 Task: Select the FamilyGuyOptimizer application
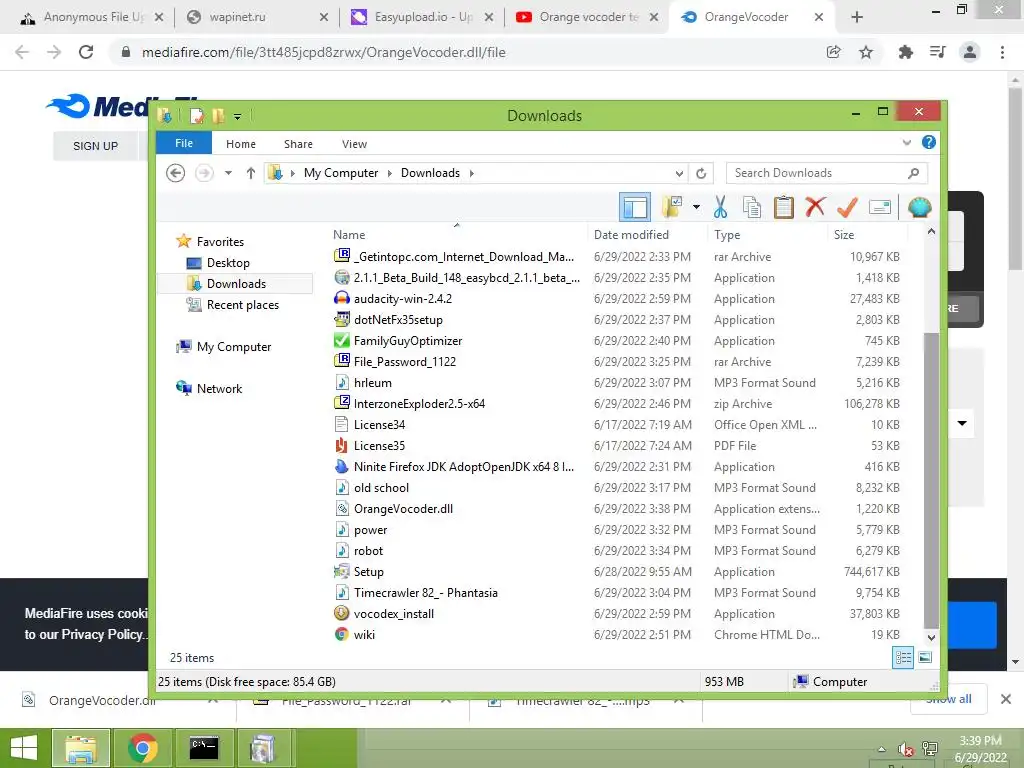point(408,341)
